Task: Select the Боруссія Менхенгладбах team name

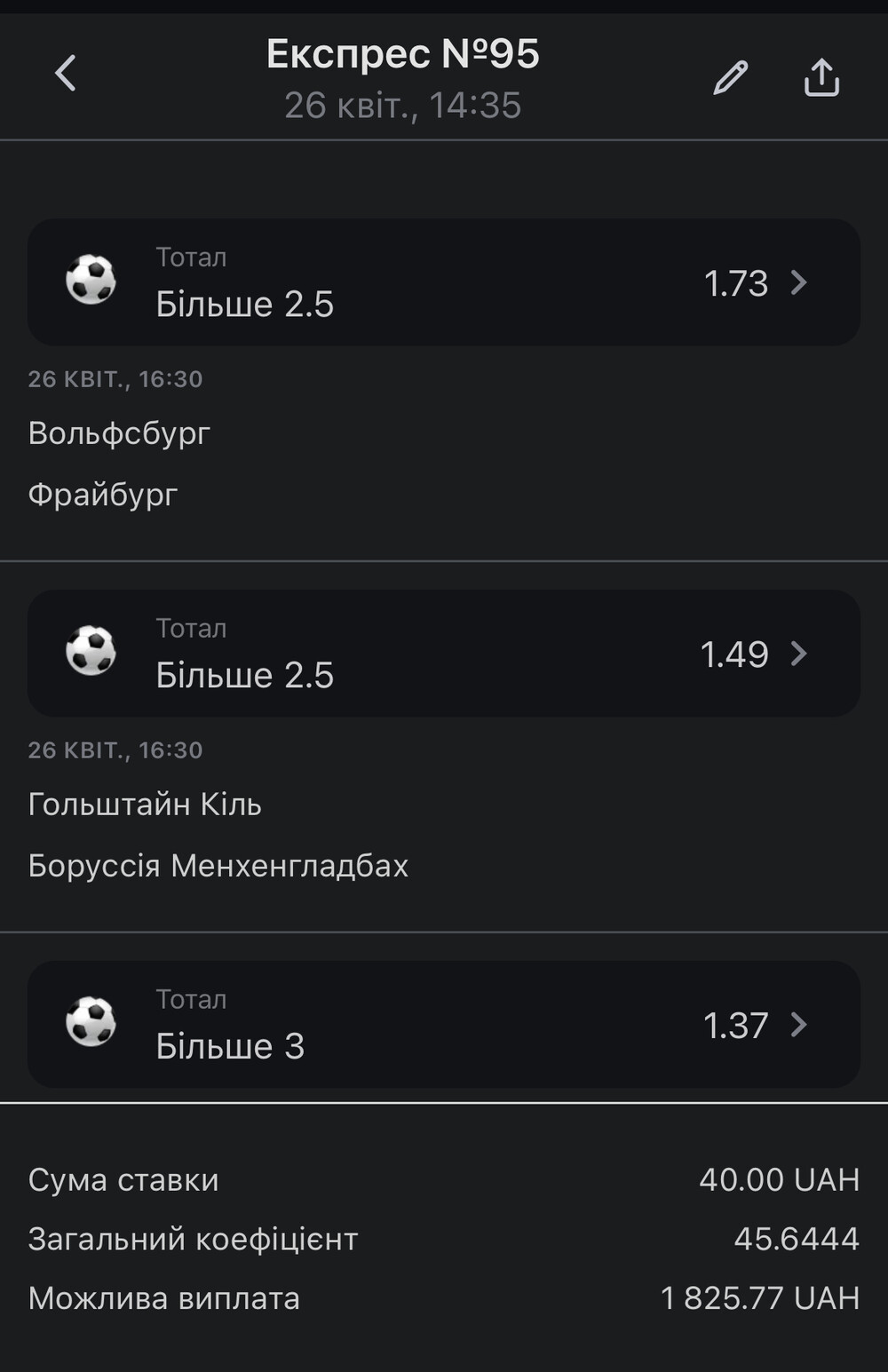Action: click(218, 865)
